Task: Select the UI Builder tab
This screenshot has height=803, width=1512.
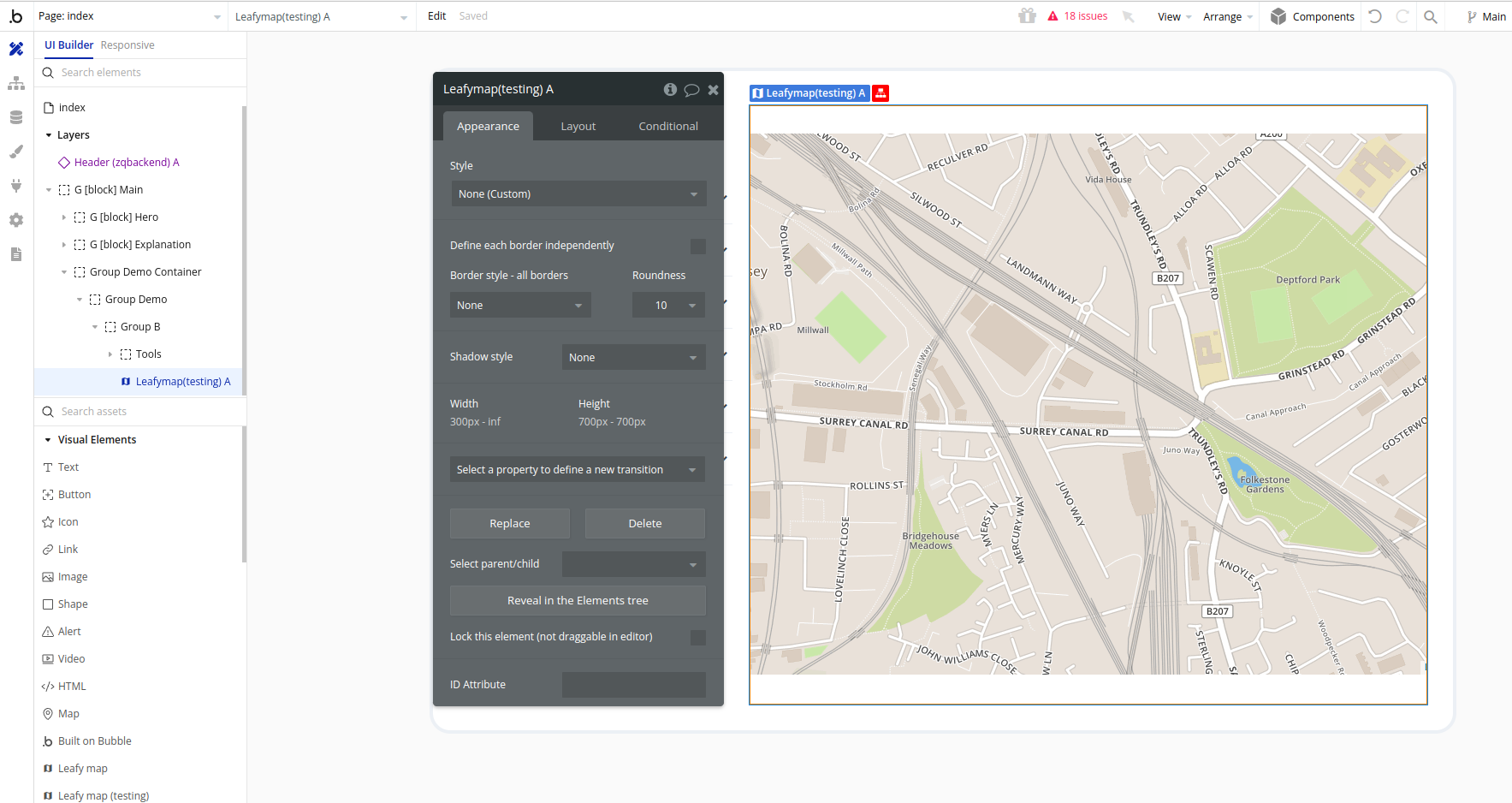Action: 69,45
